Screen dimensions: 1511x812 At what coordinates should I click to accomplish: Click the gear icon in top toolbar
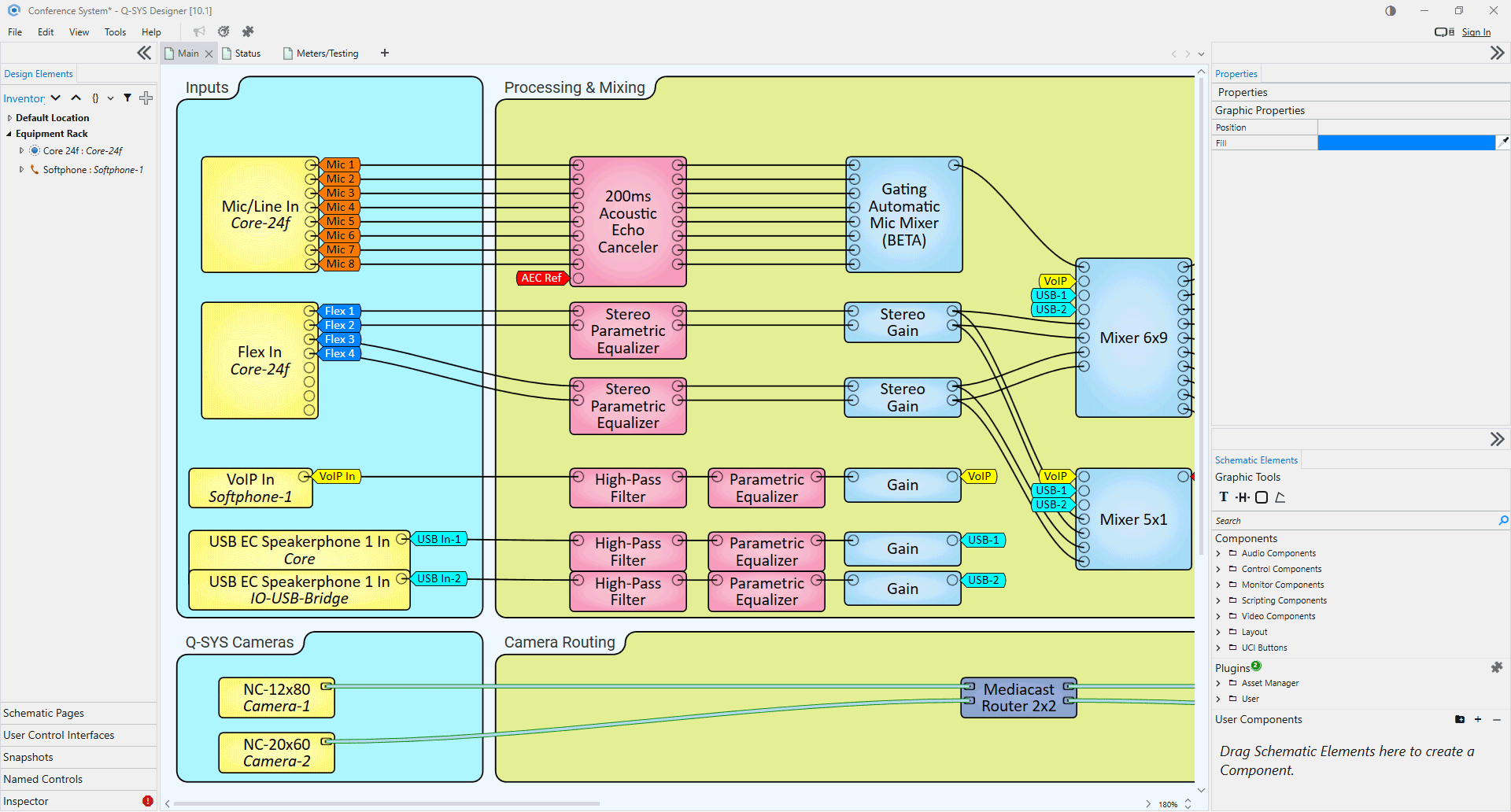point(224,31)
